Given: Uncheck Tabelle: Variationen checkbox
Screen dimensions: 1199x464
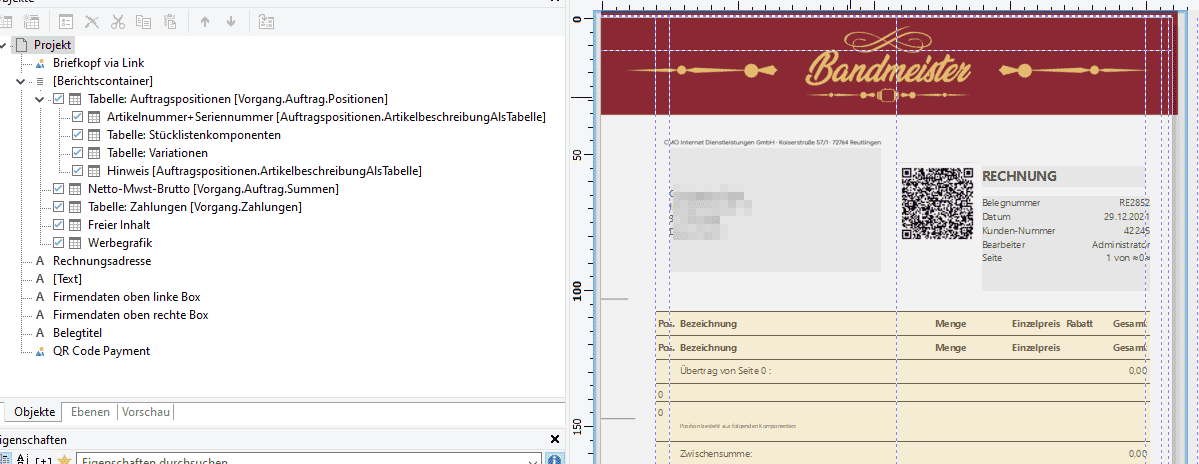Looking at the screenshot, I should pos(78,153).
